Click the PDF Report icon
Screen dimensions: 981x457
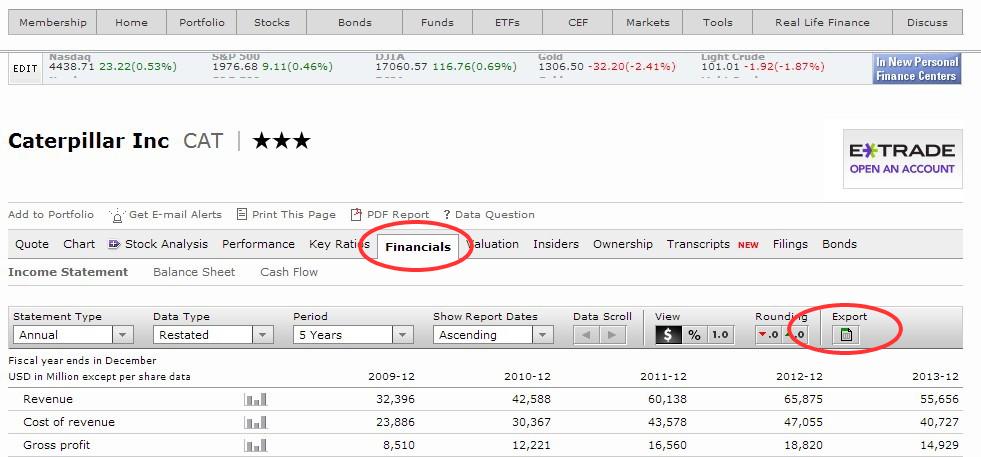356,215
